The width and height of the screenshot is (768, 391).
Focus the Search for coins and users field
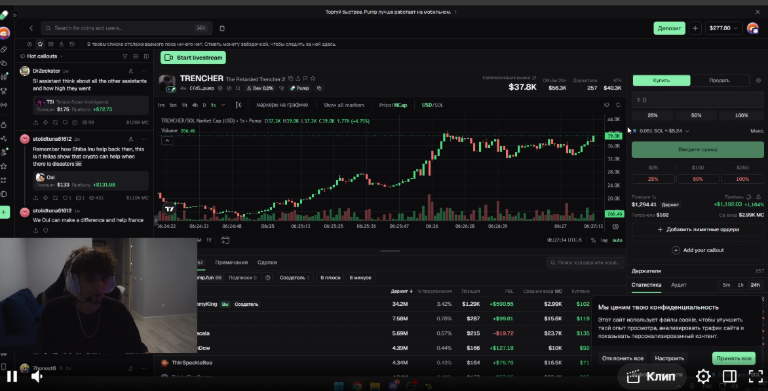[126, 28]
